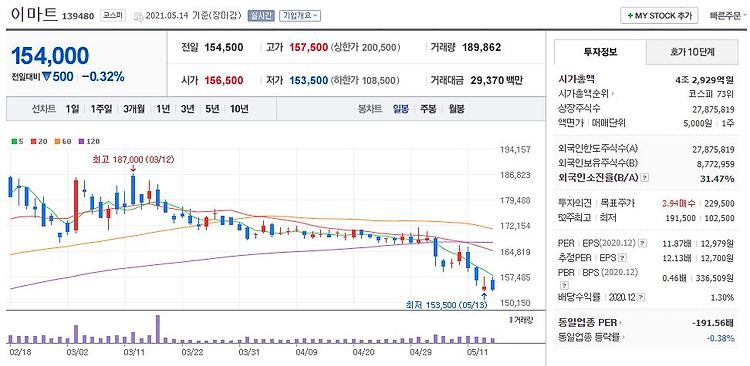750x366 pixels.
Task: Switch to the 호가10단계 tab
Action: tap(692, 52)
